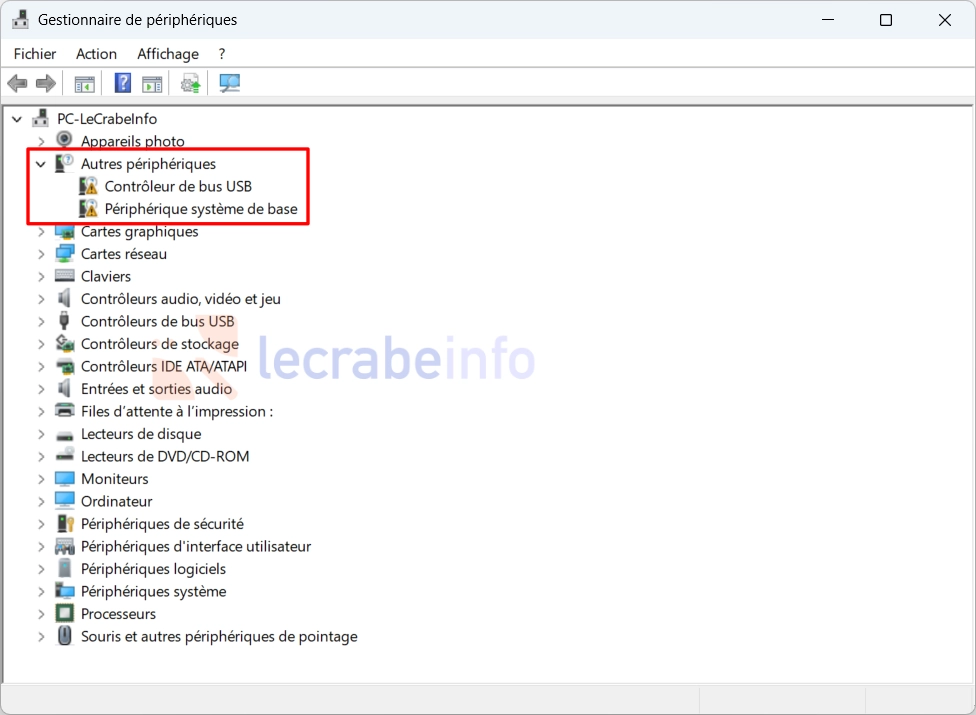Expand the Cartes graphiques category
Image resolution: width=976 pixels, height=715 pixels.
click(41, 232)
